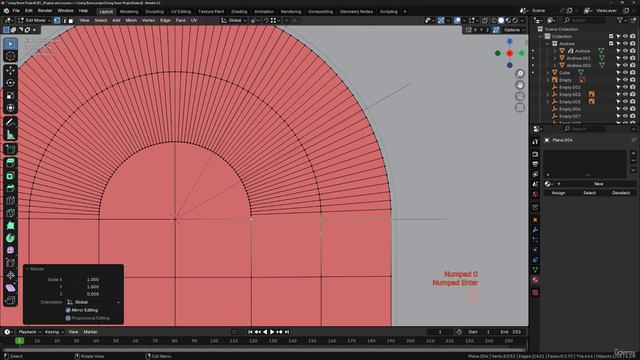Expand the Empty.005 outliner item
The width and height of the screenshot is (640, 360).
coord(548,102)
